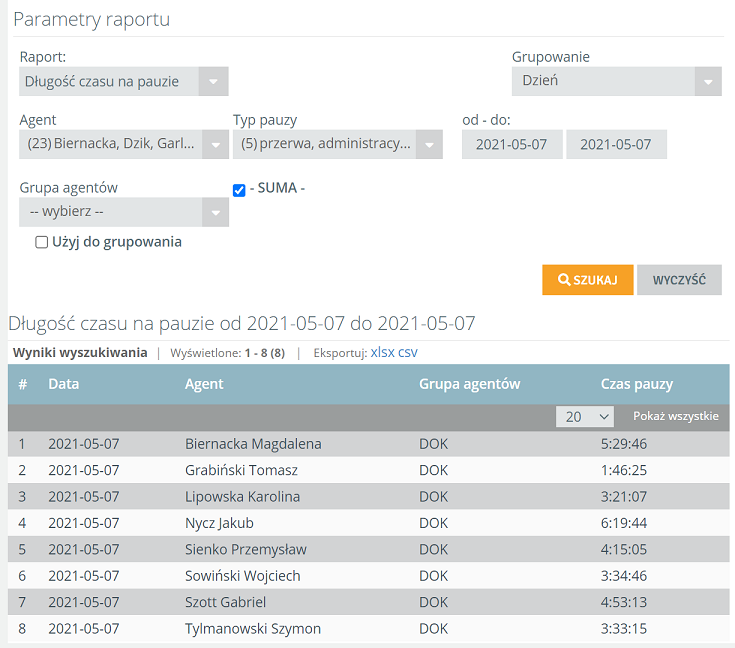Click date cell in Grabiński Tomasz row
The image size is (735, 648).
pyautogui.click(x=84, y=470)
